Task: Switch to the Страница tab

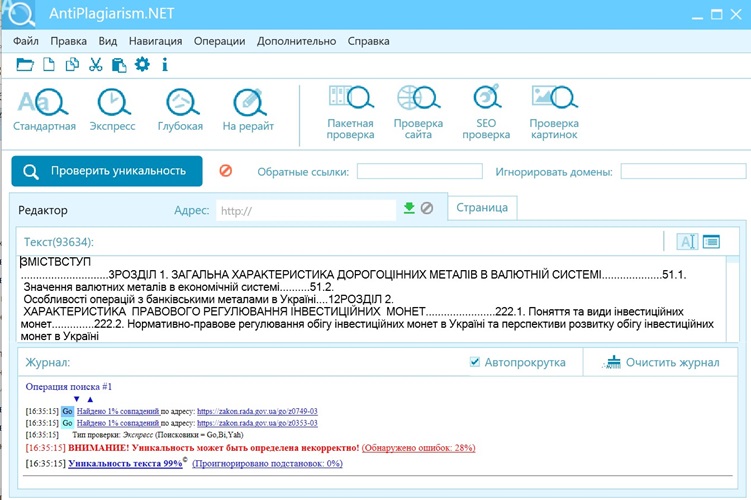Action: (x=482, y=207)
